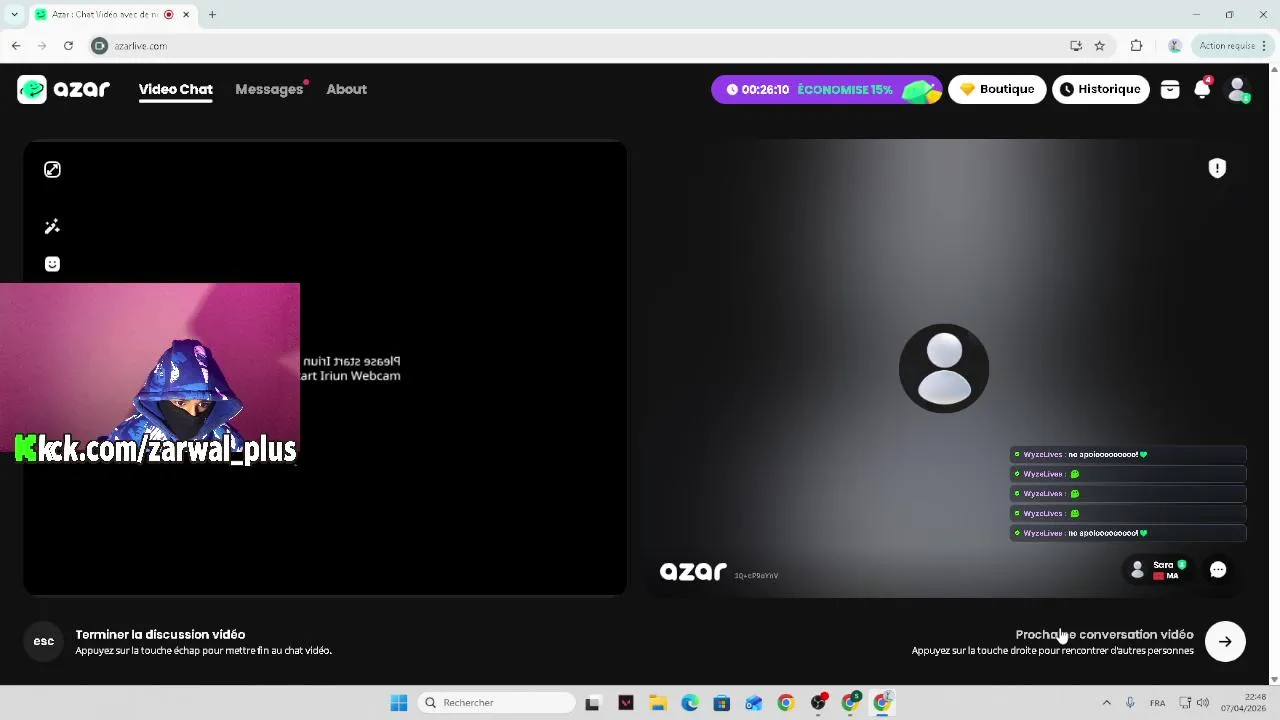Screen dimensions: 1280x720
Task: Open File Explorer from taskbar
Action: pos(658,702)
